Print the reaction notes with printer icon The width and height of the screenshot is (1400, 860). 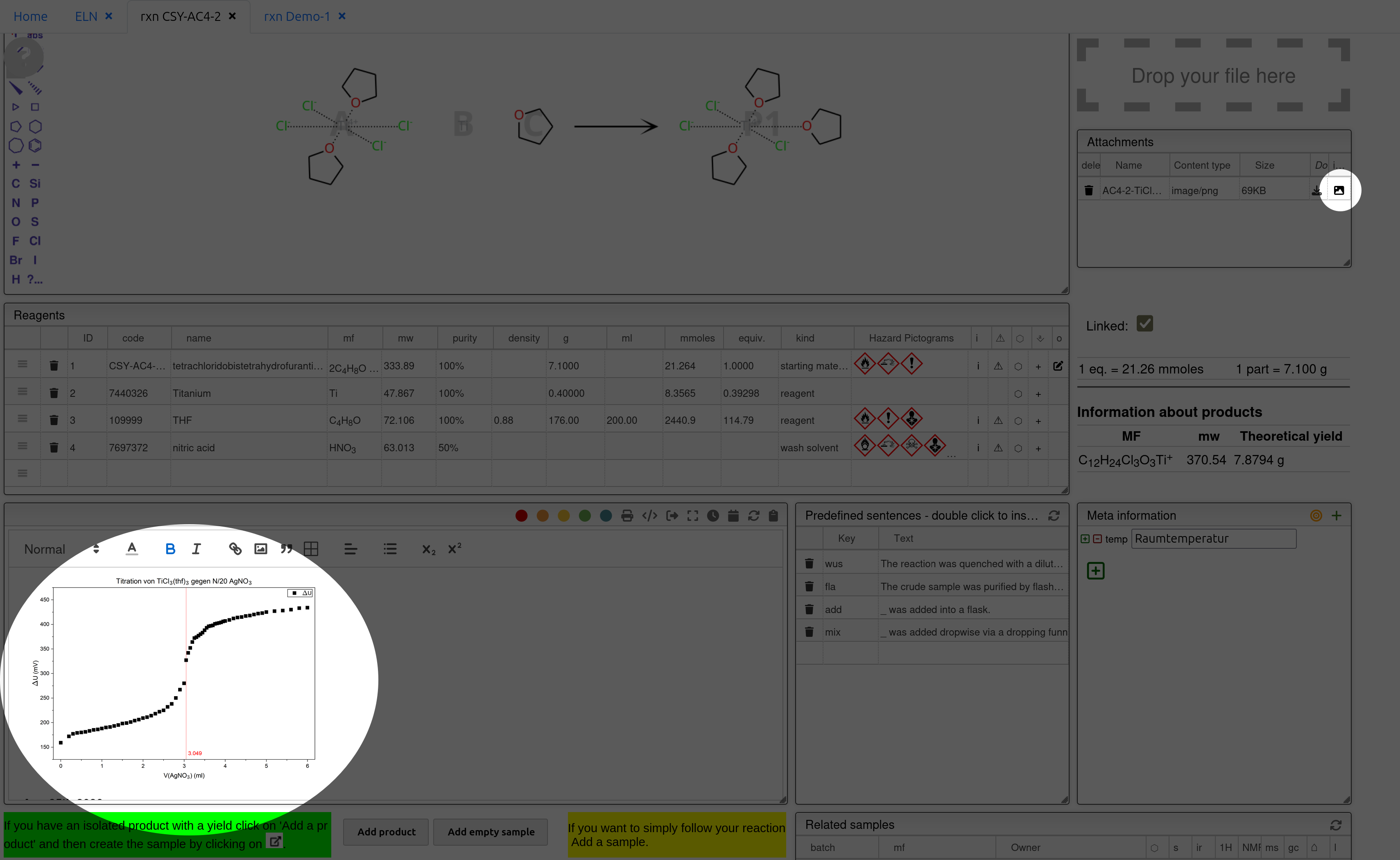click(626, 516)
